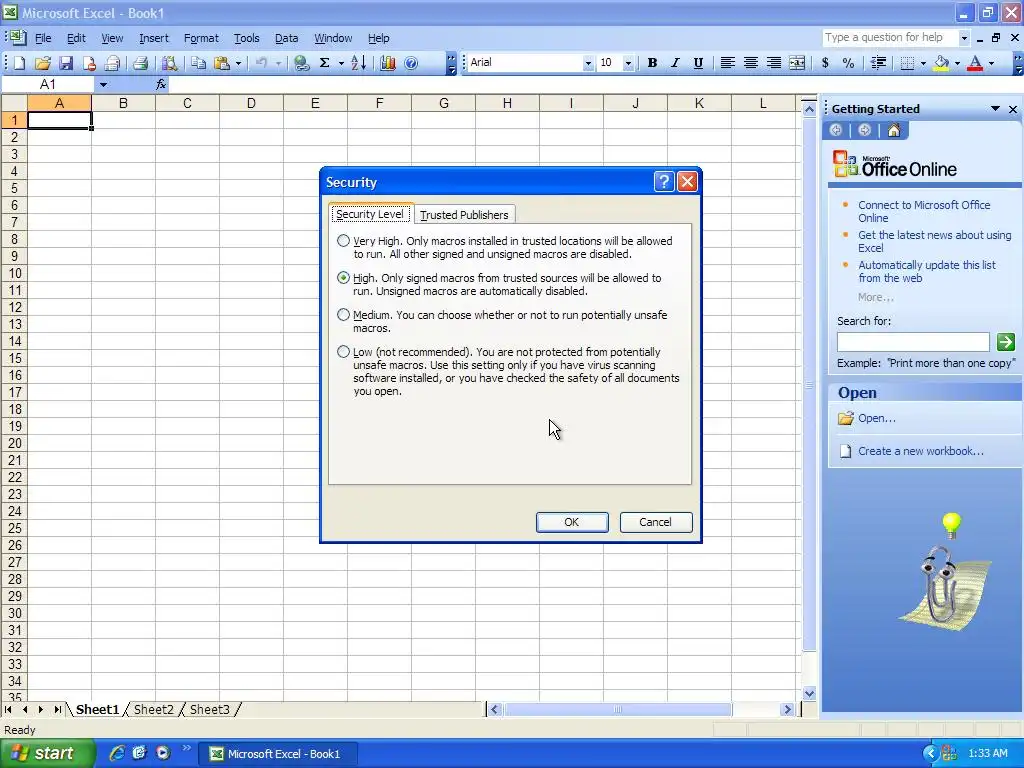Click the Insert Function fx icon
Image resolution: width=1024 pixels, height=768 pixels.
[161, 84]
